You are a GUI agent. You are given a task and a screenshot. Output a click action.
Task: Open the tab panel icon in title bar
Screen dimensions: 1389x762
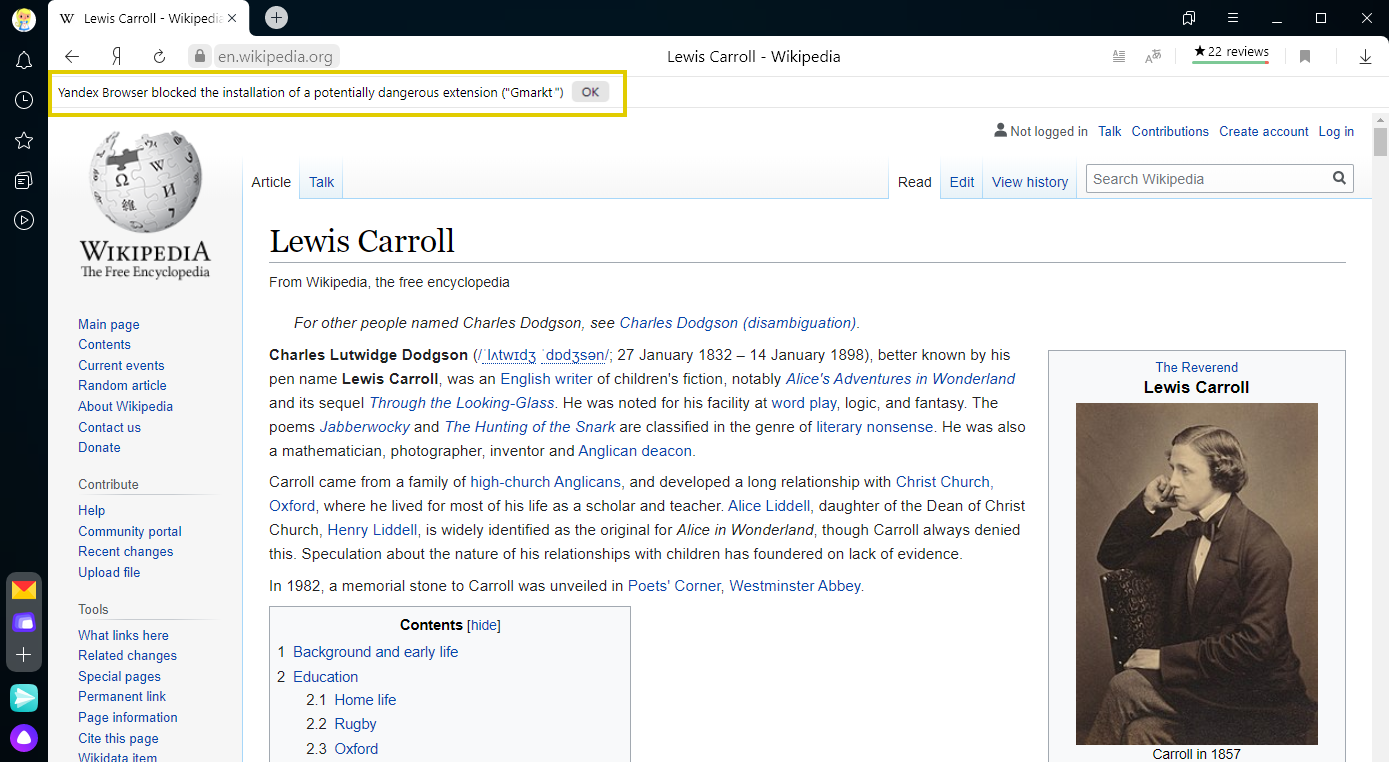[x=1189, y=18]
